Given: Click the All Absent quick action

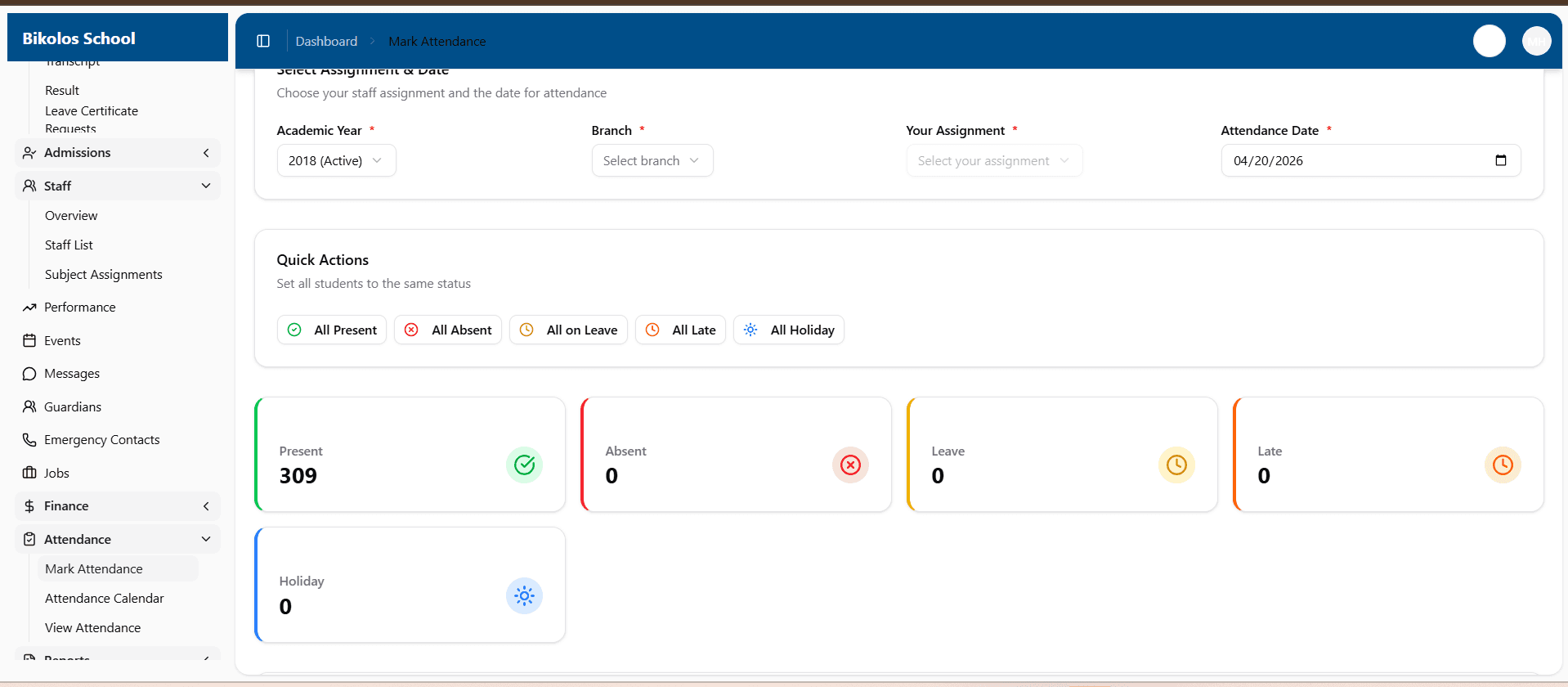Looking at the screenshot, I should [x=448, y=330].
